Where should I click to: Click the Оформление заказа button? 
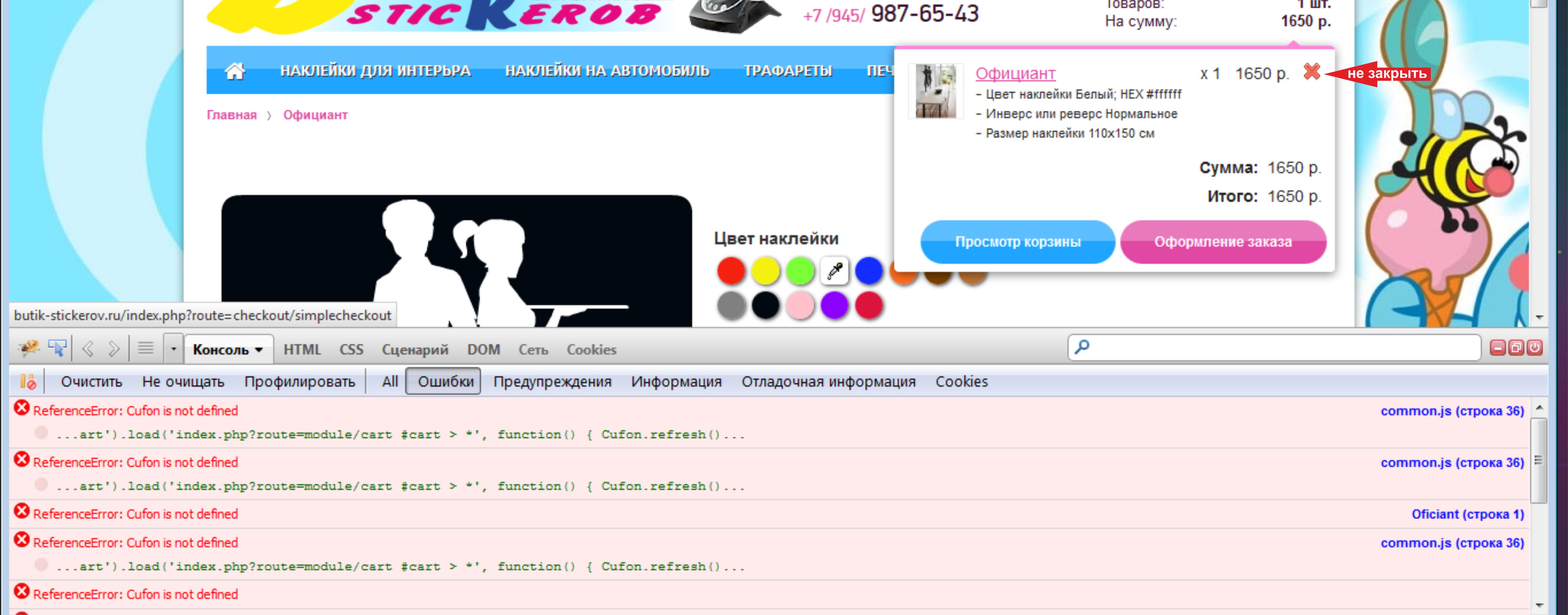[1223, 242]
